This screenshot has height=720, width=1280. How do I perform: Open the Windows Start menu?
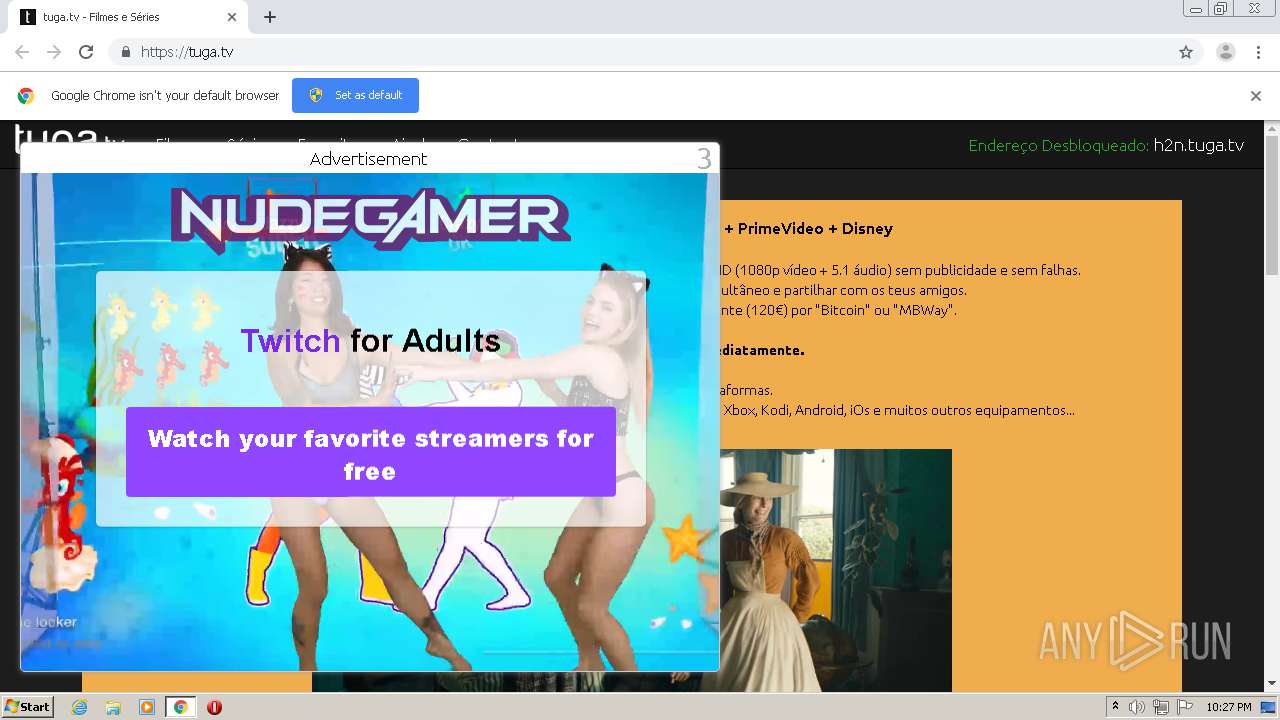(x=28, y=707)
